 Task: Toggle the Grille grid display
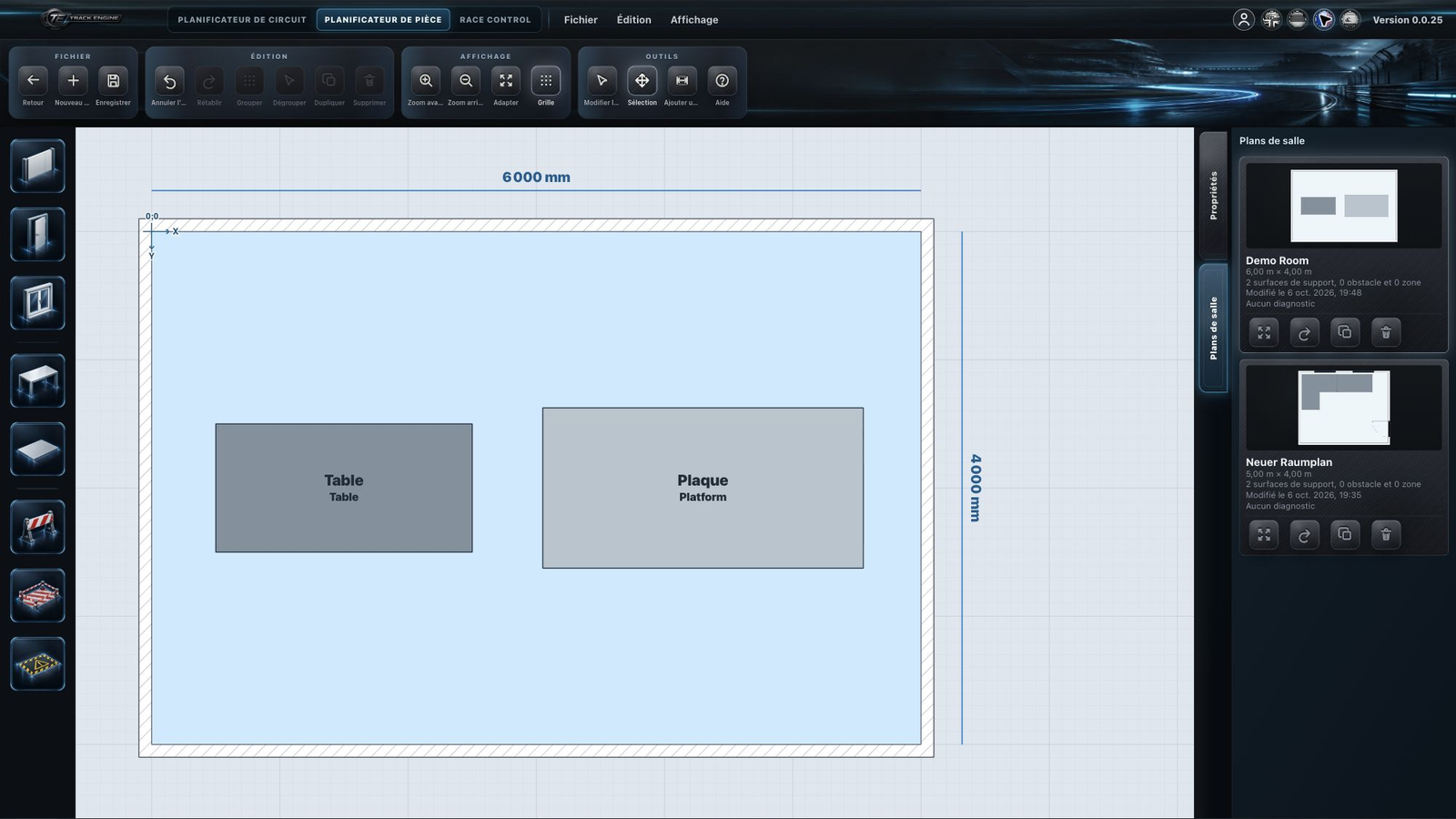[546, 81]
